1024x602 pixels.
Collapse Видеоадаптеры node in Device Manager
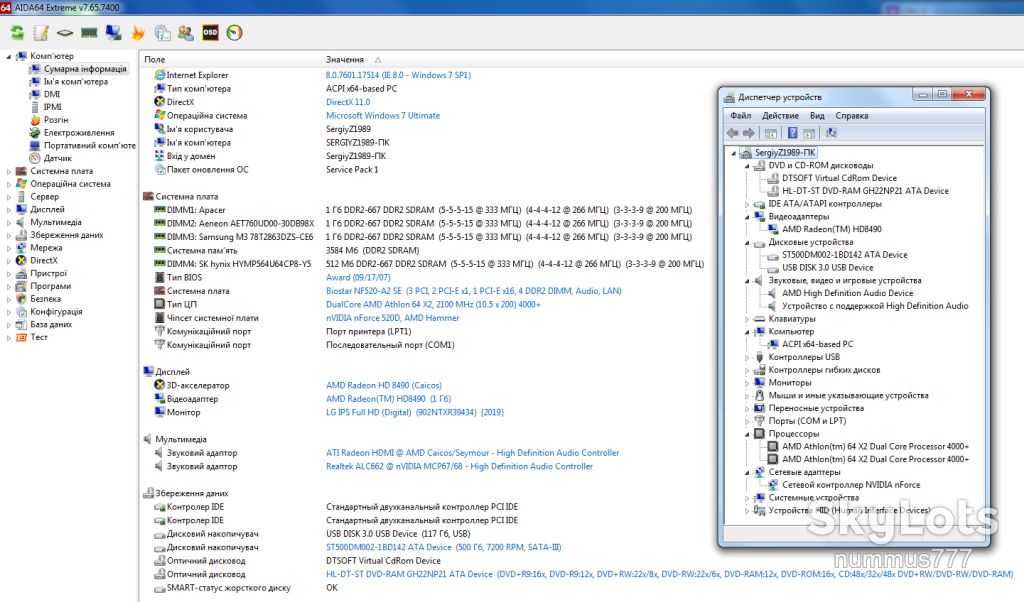(x=747, y=217)
